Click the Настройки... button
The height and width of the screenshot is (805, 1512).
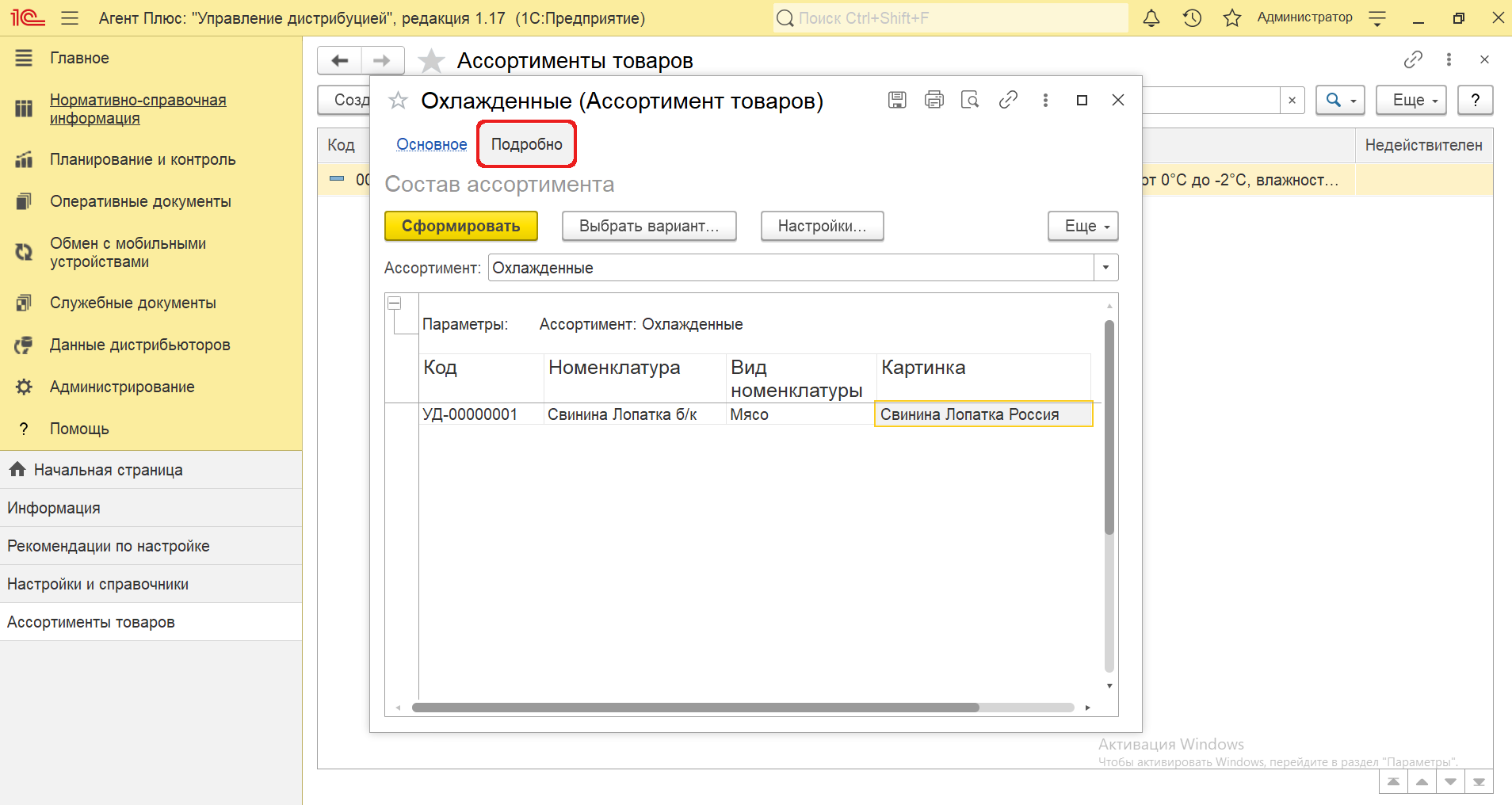(822, 226)
